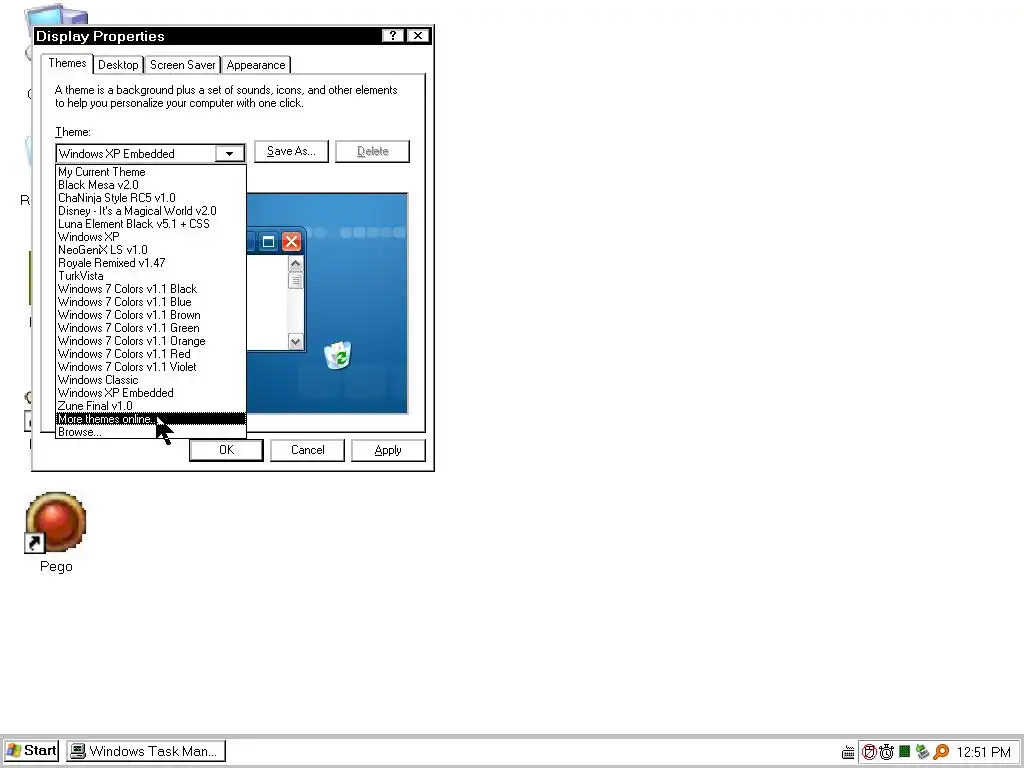This screenshot has height=768, width=1024.
Task: Select Royale Remixed v1.47 theme
Action: tap(151, 263)
